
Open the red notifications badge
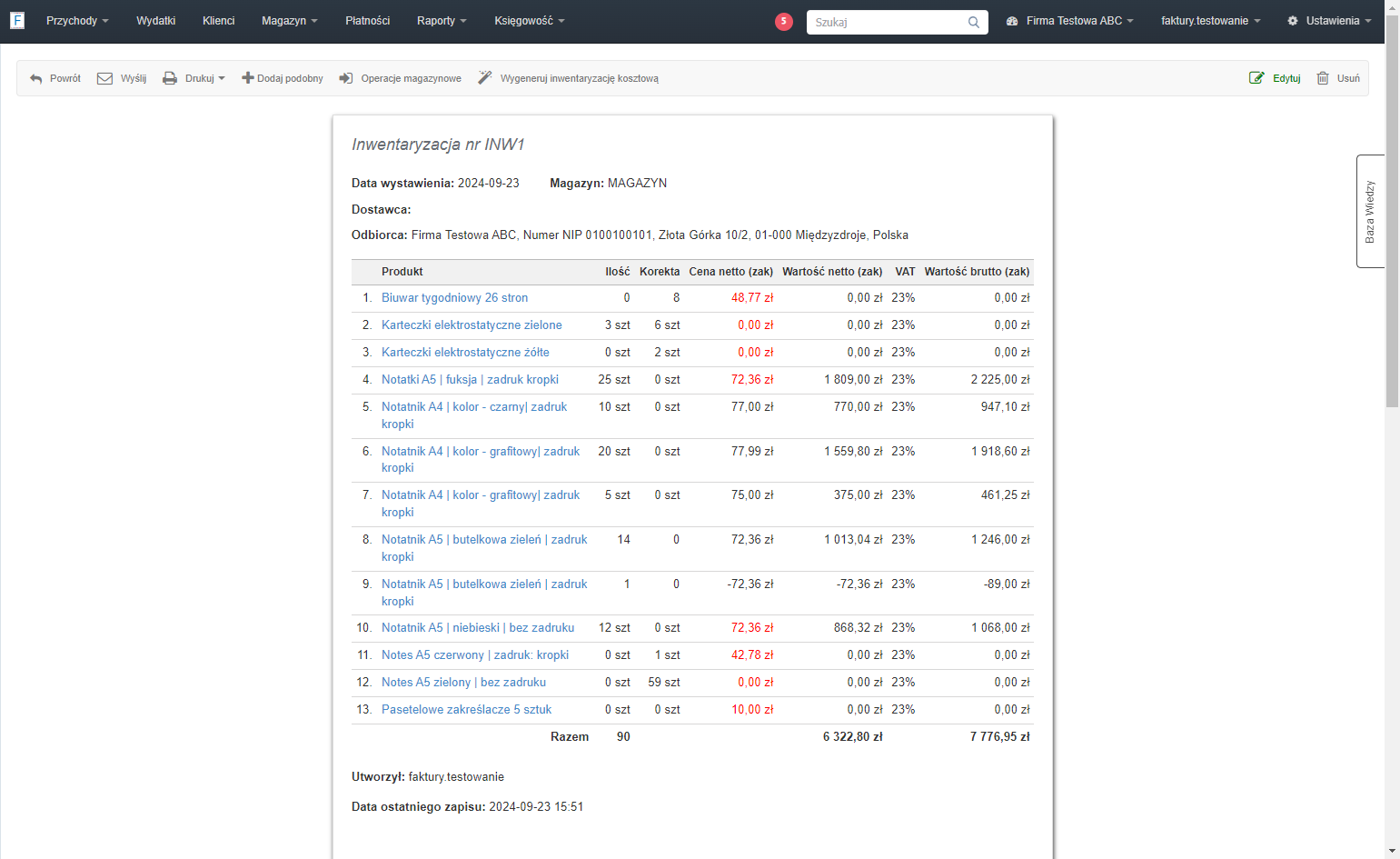784,22
